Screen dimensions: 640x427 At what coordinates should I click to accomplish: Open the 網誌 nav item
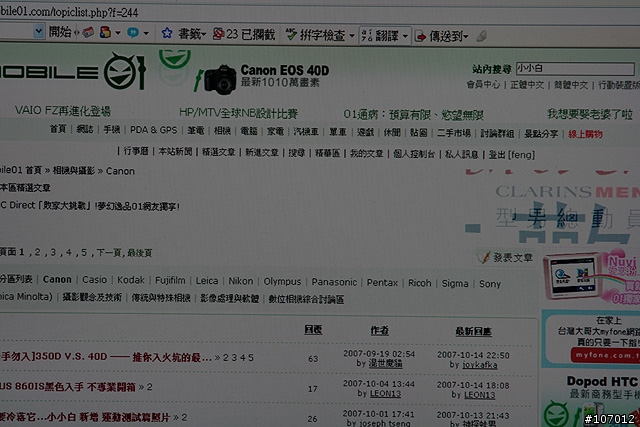85,129
